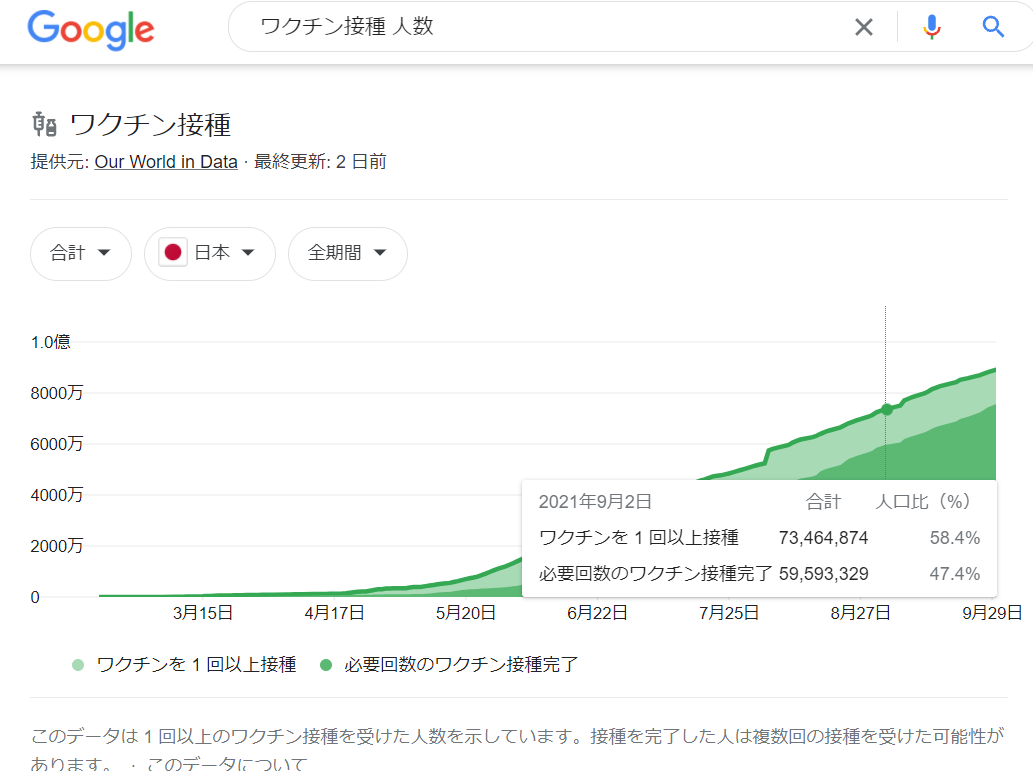The height and width of the screenshot is (771, 1033).
Task: Select the tooltip column header 人口比 (%)
Action: coord(922,502)
